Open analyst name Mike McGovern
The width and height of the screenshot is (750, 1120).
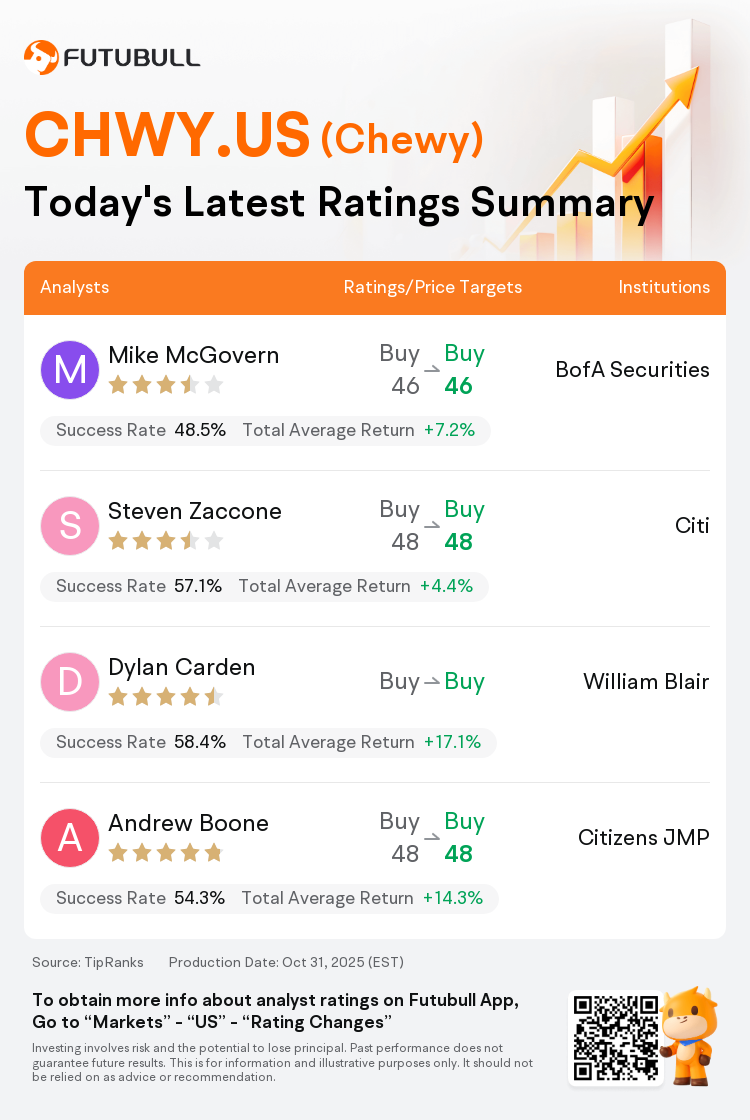(193, 355)
